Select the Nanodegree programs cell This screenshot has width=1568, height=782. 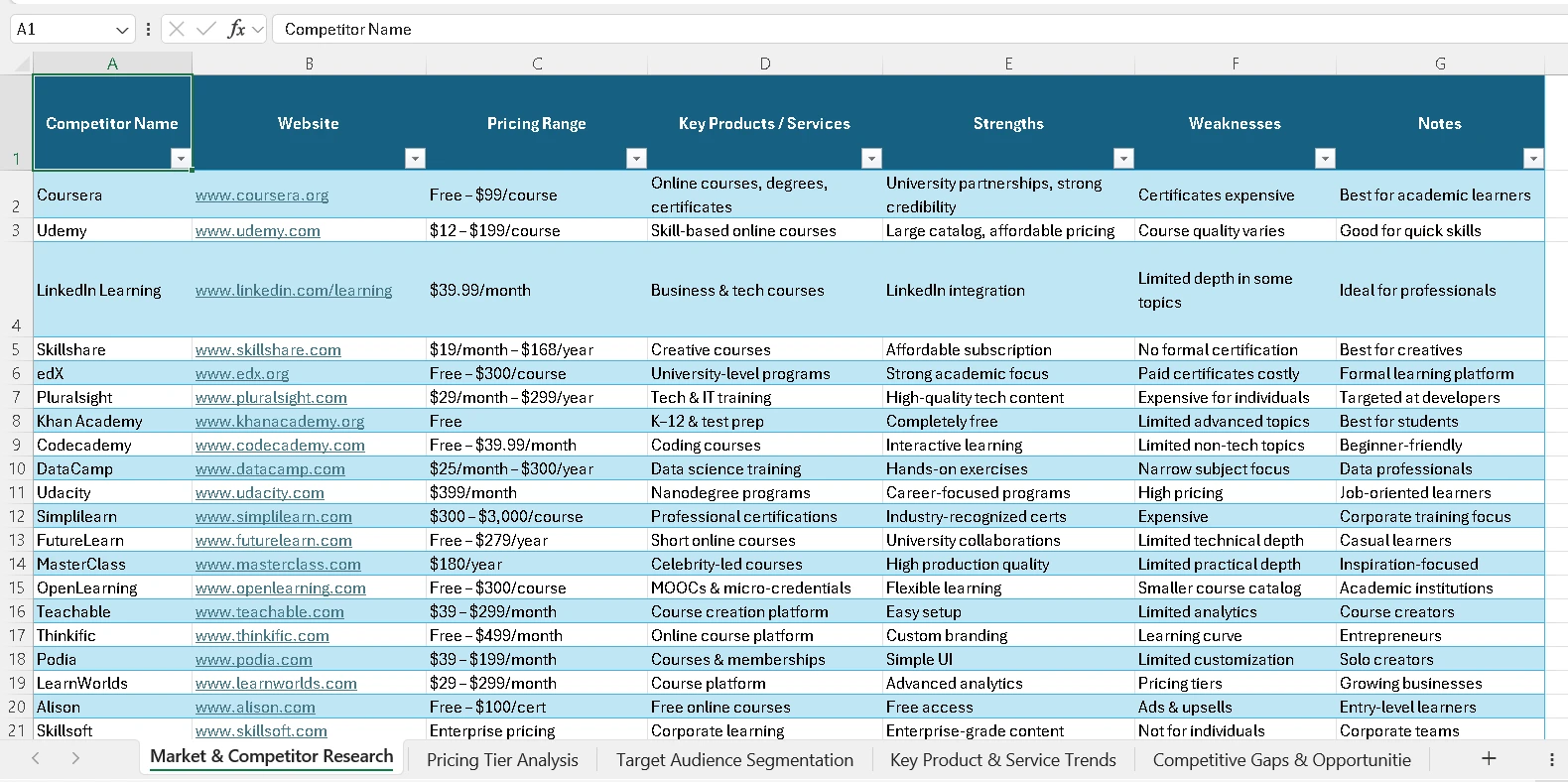(765, 492)
